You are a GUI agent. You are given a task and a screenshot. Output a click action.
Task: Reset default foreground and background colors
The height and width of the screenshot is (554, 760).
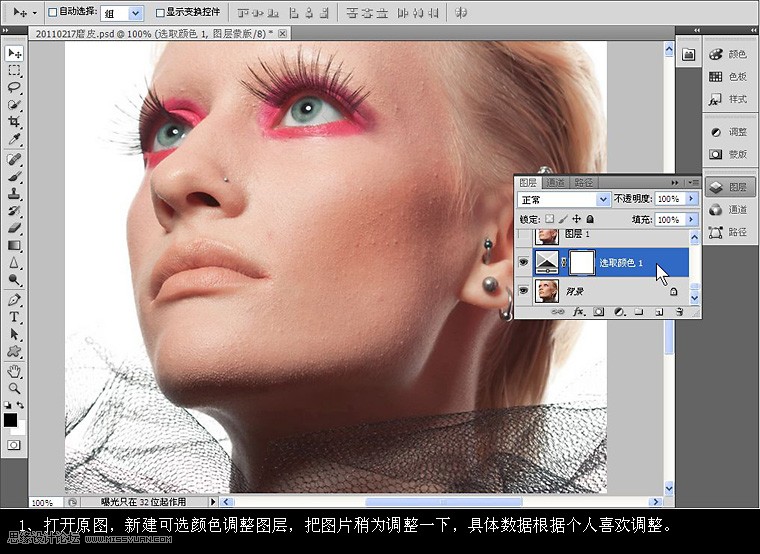(8, 405)
